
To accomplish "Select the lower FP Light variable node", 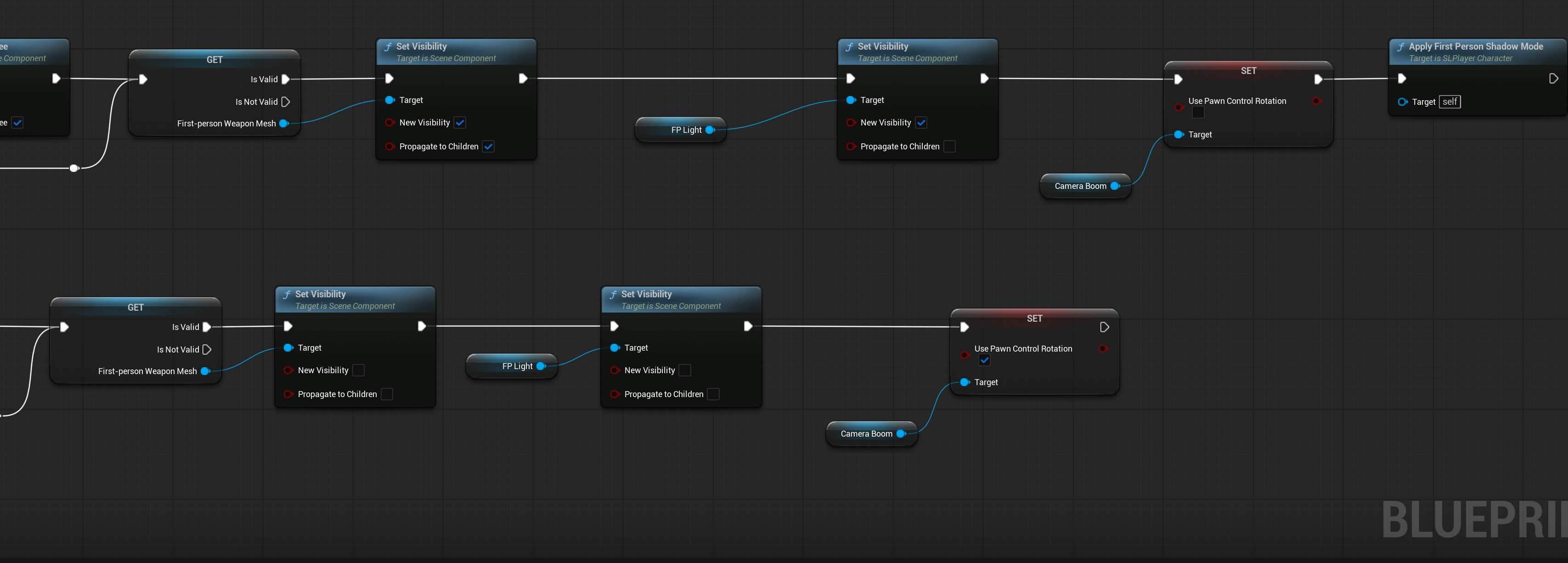I will click(x=511, y=366).
